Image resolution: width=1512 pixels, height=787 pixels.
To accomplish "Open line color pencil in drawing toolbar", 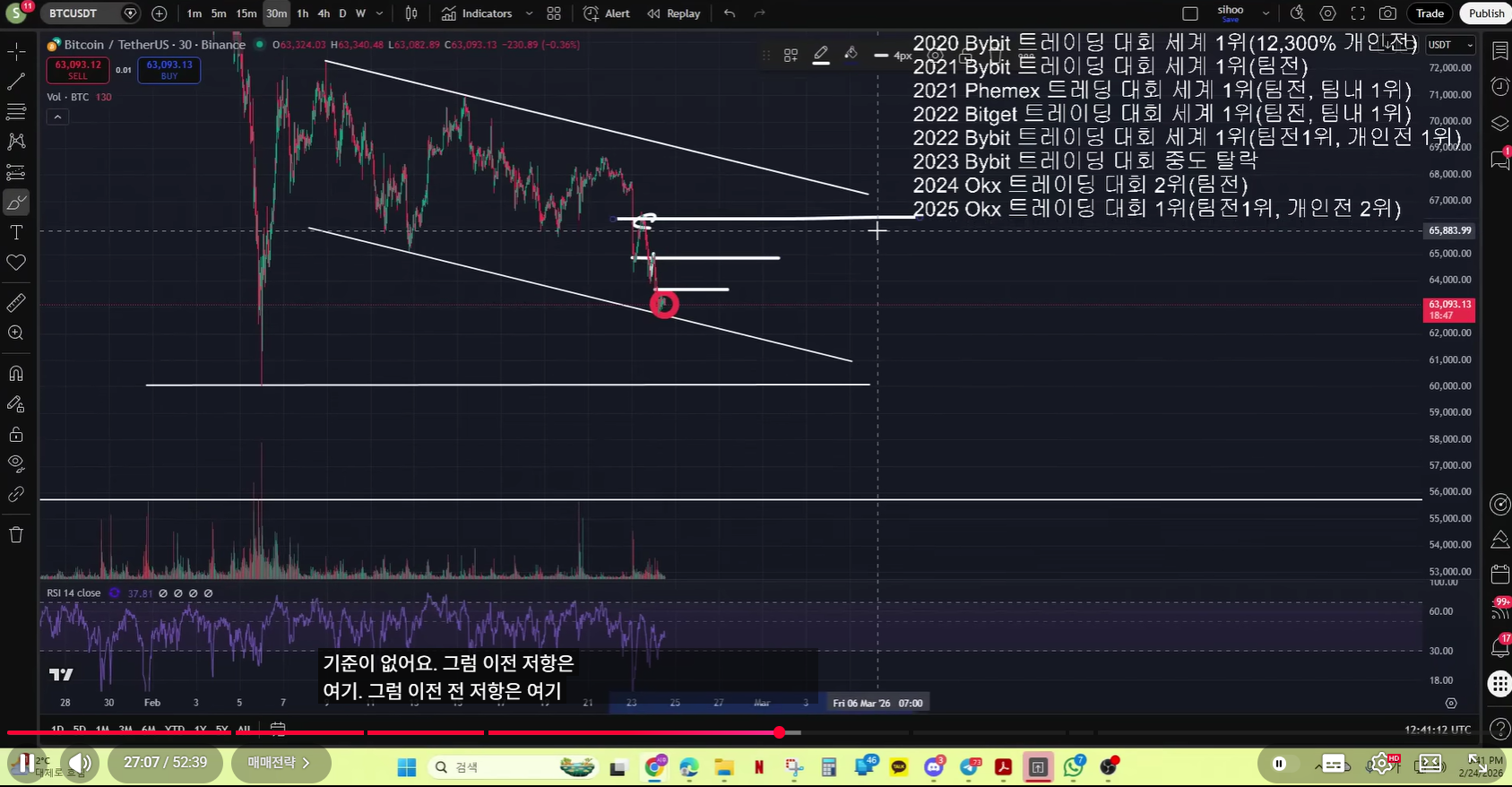I will (x=821, y=56).
